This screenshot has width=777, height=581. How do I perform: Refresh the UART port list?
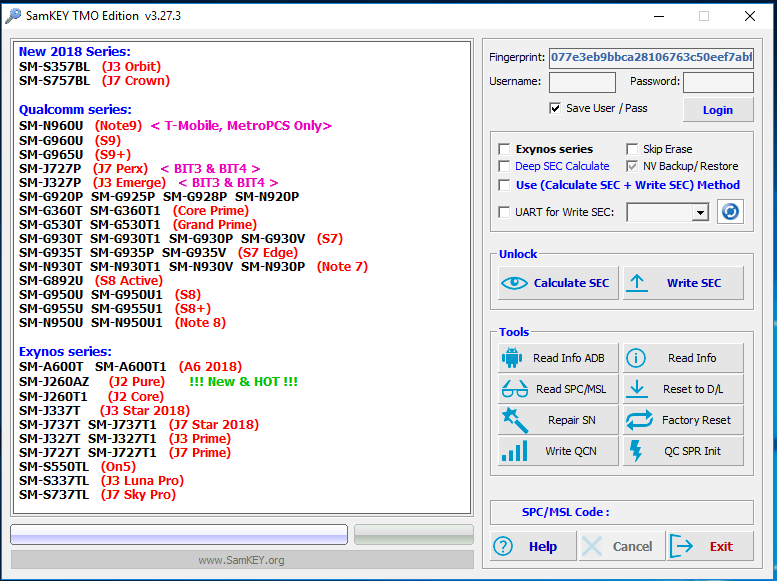coord(730,212)
